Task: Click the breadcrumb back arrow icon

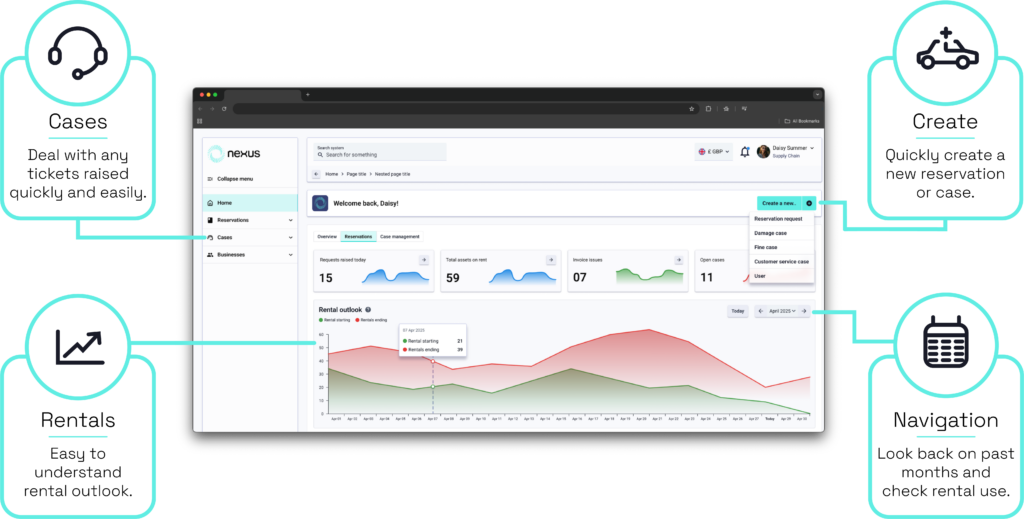Action: tap(316, 174)
